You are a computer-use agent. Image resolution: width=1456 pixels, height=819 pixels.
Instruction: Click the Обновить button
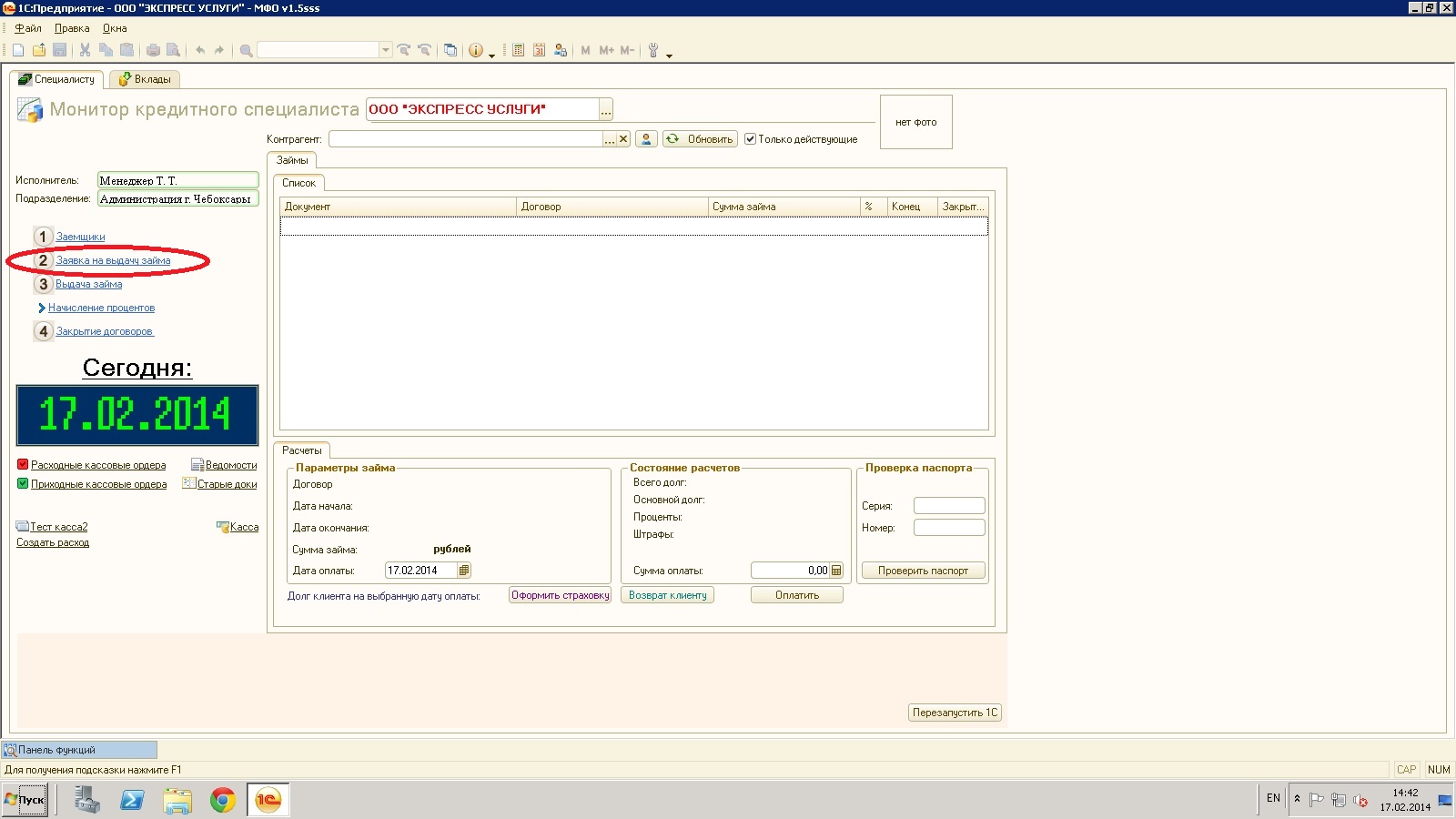[x=700, y=139]
